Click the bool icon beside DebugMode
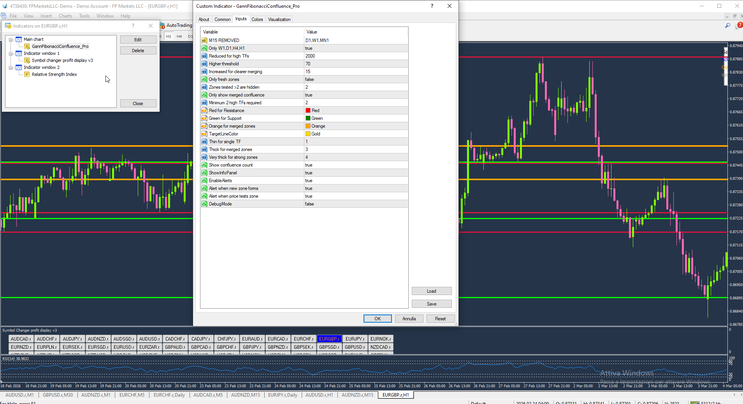Viewport: 743px width, 404px height. (205, 204)
